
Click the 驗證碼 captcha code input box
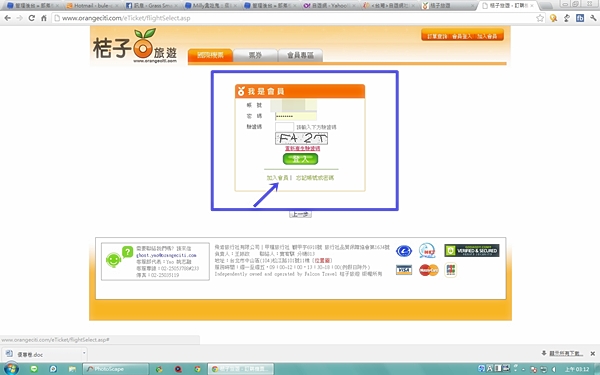click(284, 127)
